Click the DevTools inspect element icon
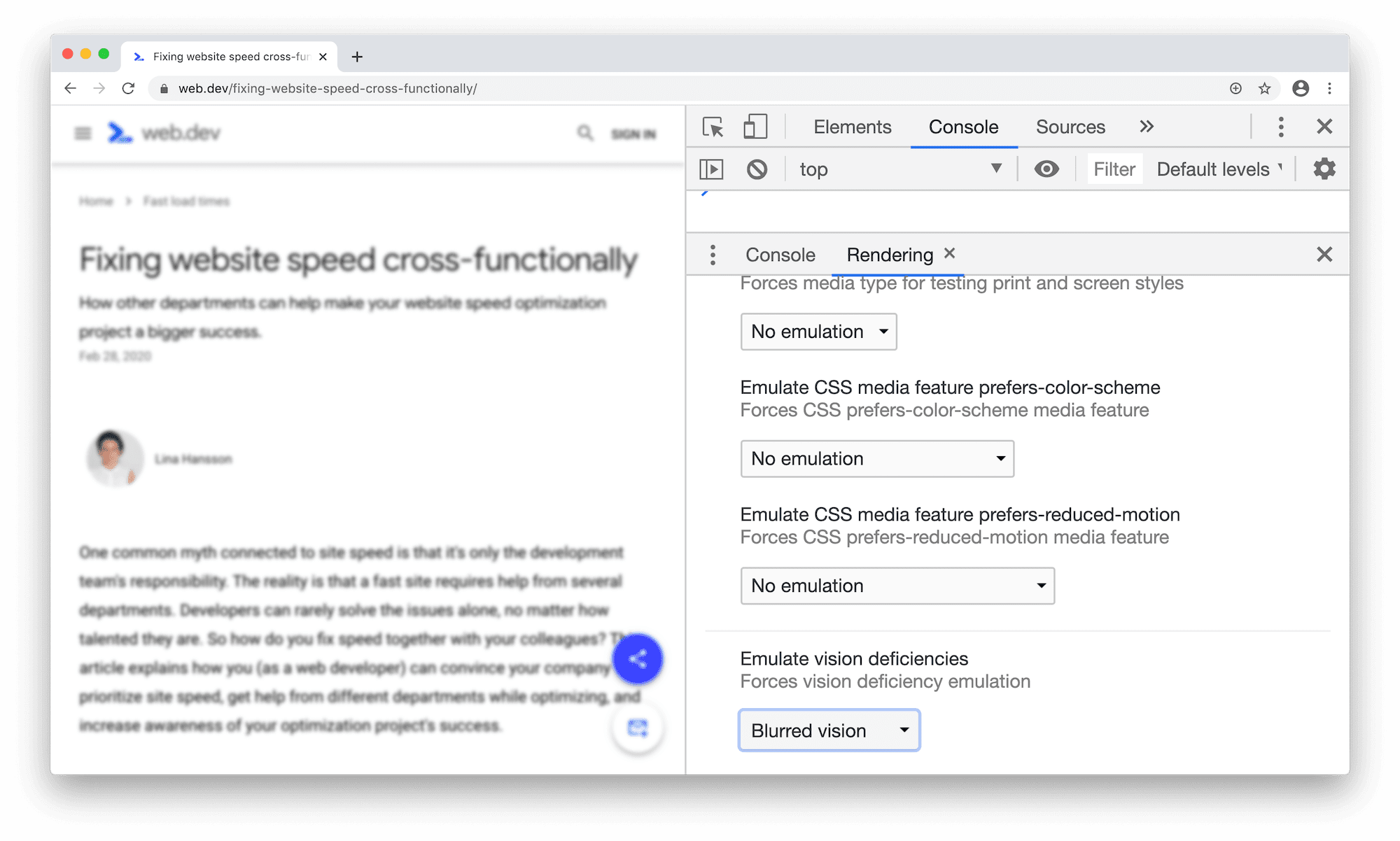1400x841 pixels. coord(713,126)
